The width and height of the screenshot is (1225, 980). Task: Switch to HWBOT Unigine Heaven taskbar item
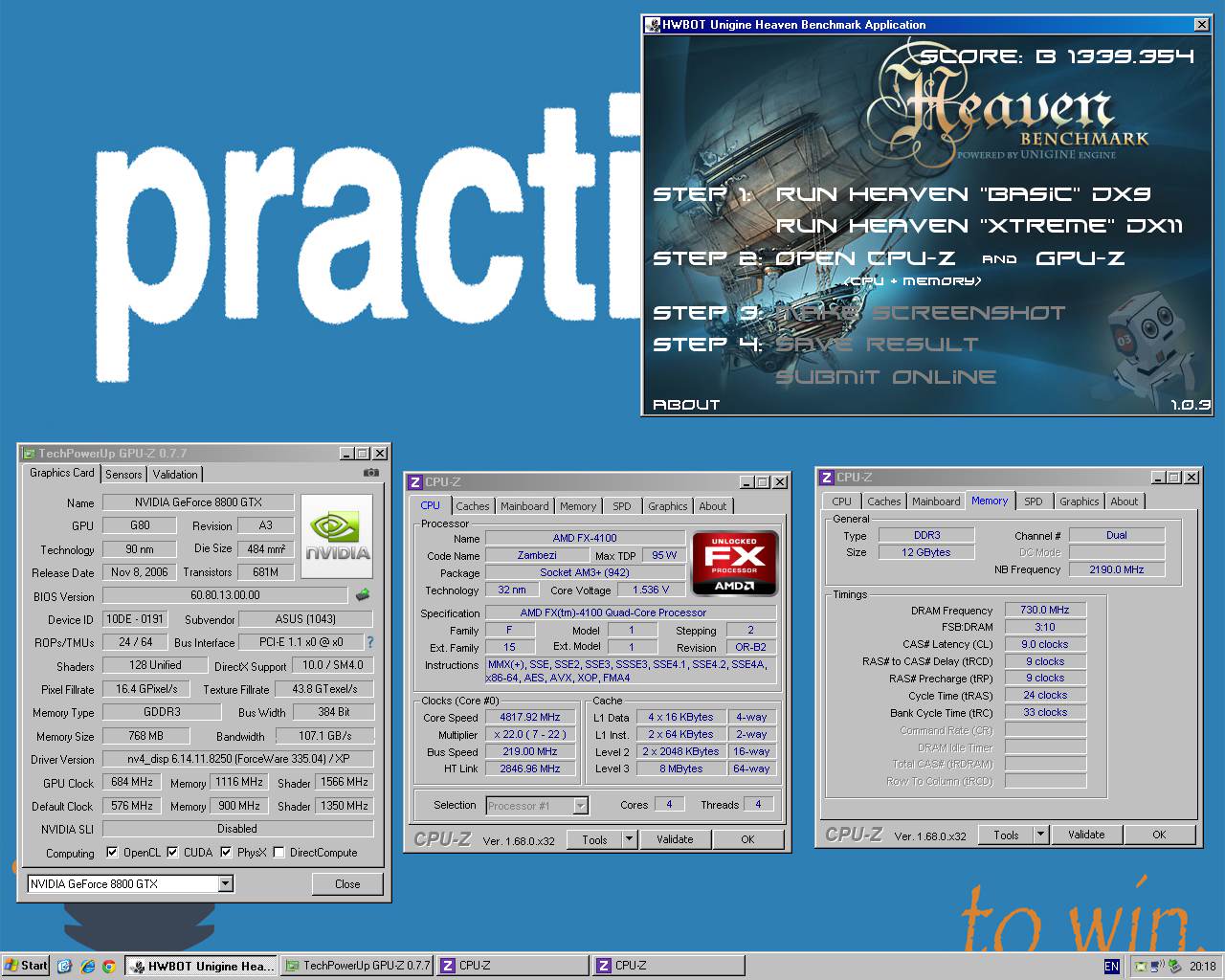(201, 966)
